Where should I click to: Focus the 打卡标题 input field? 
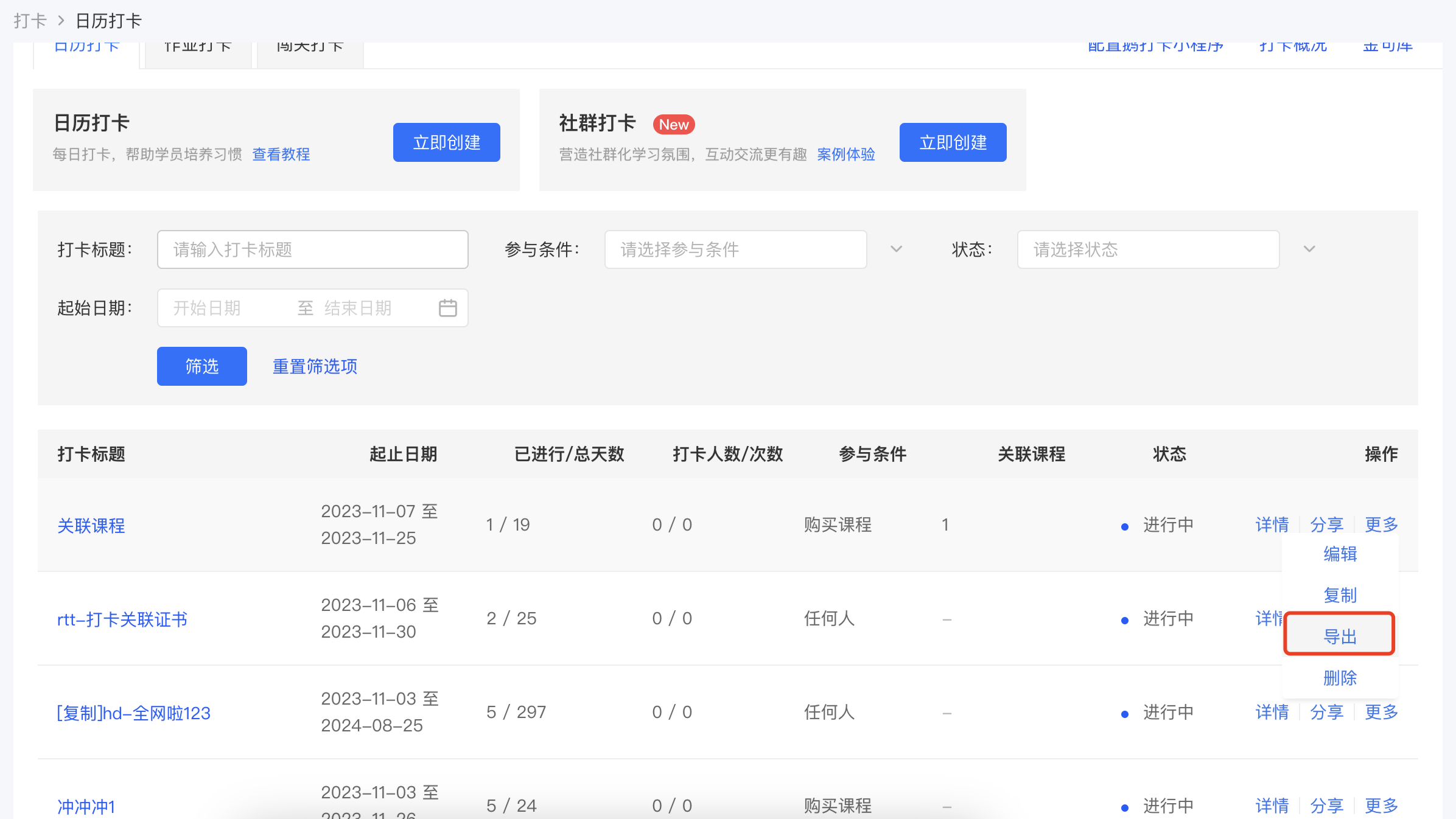[312, 249]
